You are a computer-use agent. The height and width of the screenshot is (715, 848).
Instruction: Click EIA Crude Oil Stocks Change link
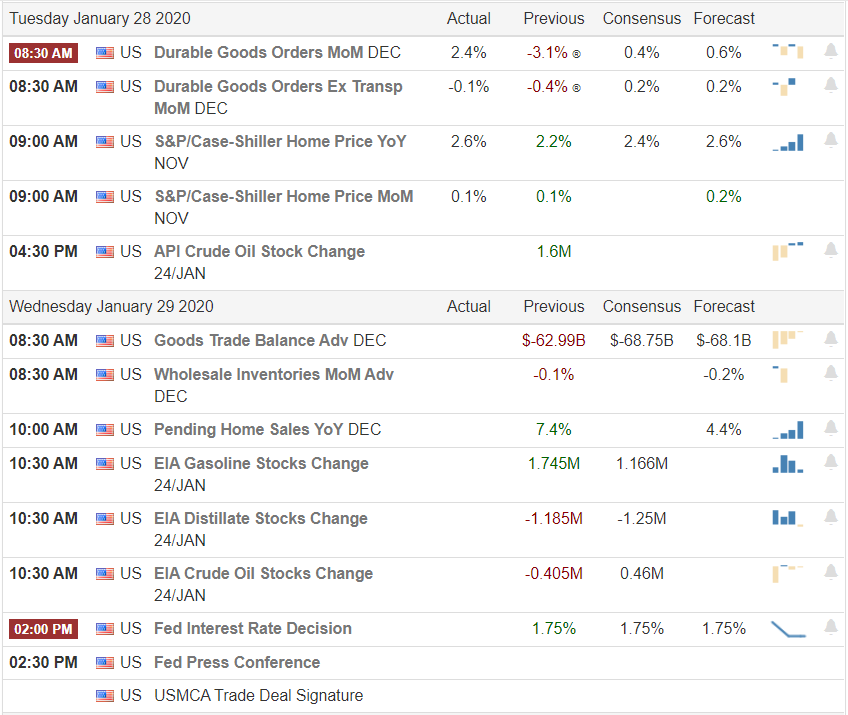tap(263, 573)
